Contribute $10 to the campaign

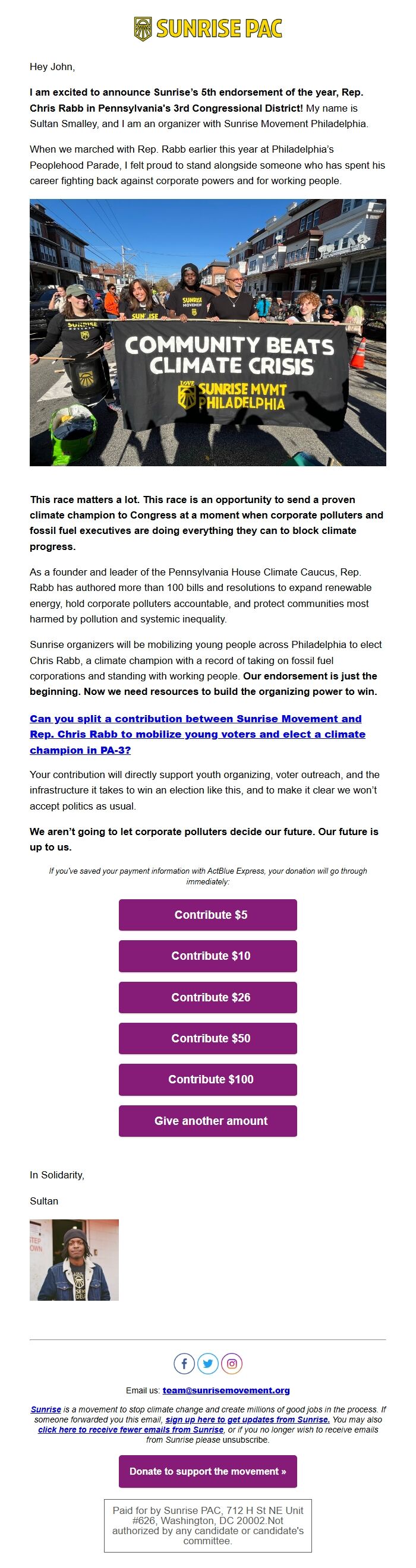(x=207, y=956)
